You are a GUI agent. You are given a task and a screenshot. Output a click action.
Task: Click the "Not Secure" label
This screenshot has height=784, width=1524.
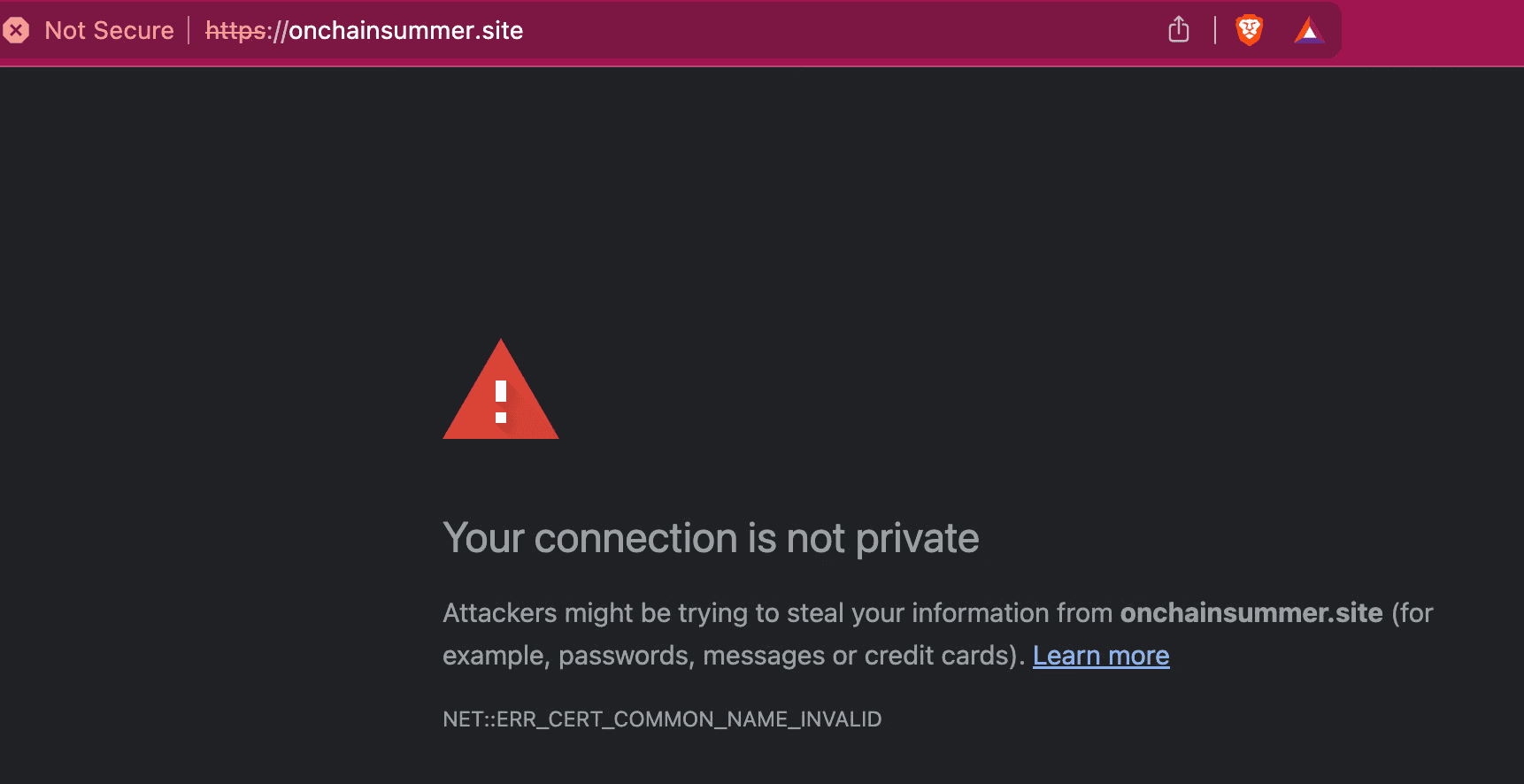[x=109, y=31]
